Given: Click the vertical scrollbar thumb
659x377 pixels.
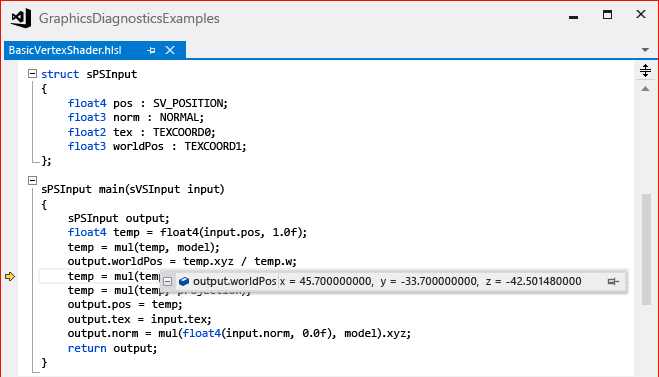Looking at the screenshot, I should (x=646, y=249).
